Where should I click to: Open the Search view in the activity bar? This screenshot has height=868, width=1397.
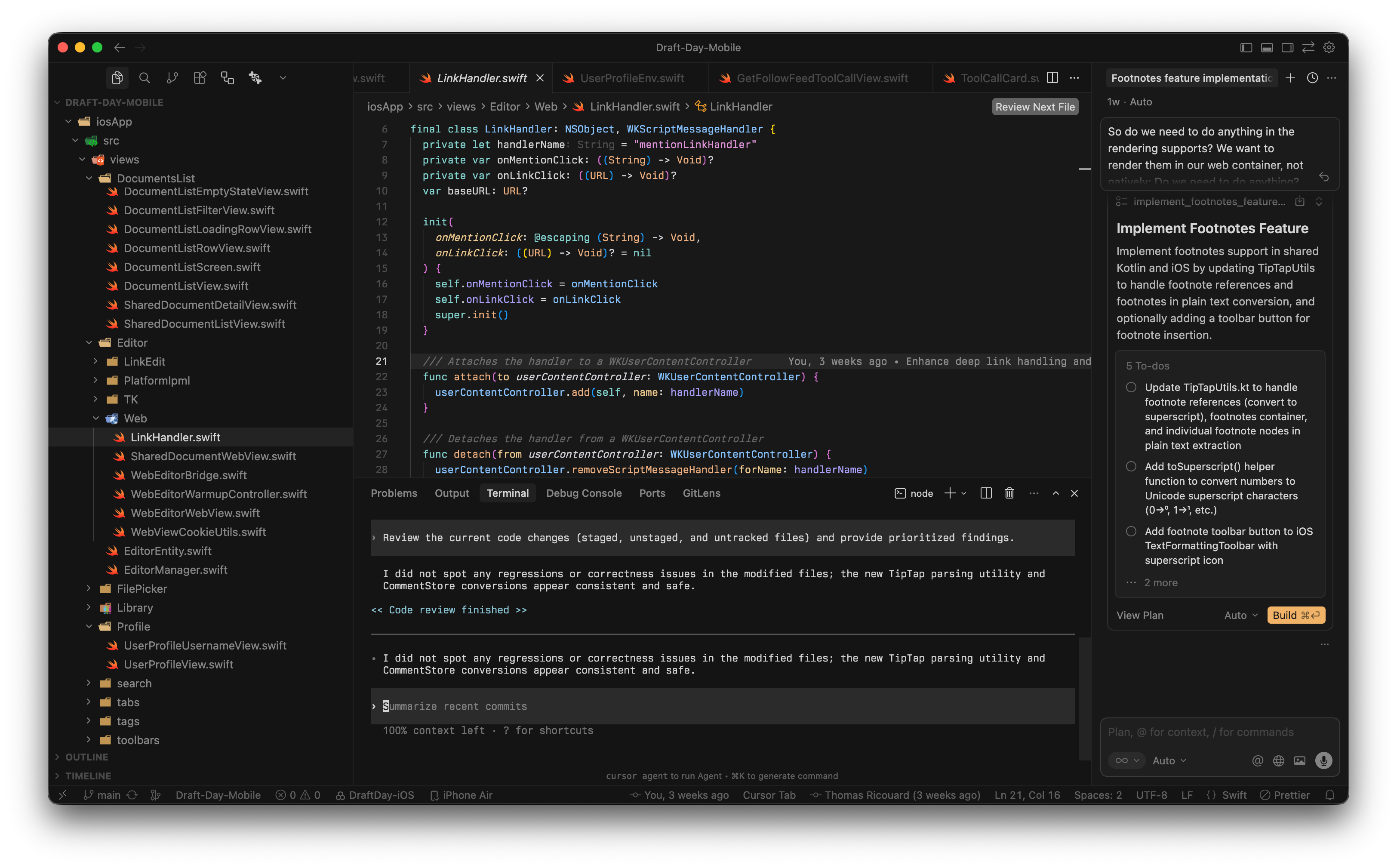click(145, 77)
